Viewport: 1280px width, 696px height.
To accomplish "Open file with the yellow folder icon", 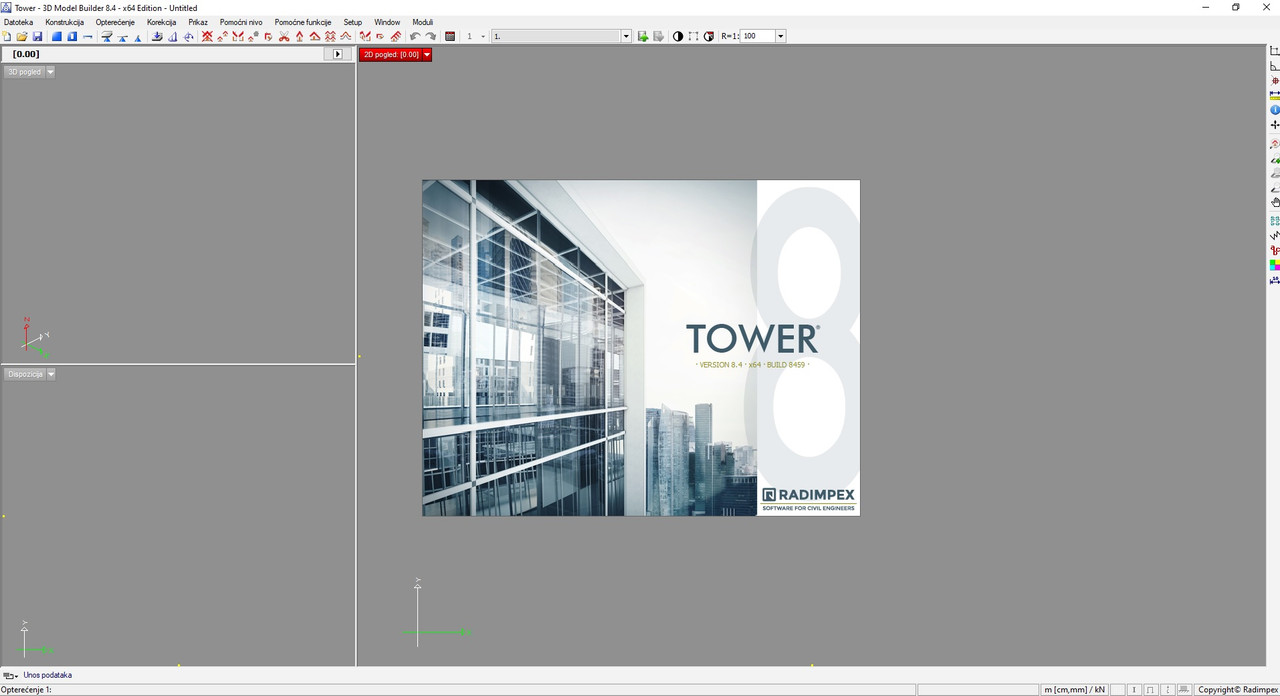I will point(22,36).
